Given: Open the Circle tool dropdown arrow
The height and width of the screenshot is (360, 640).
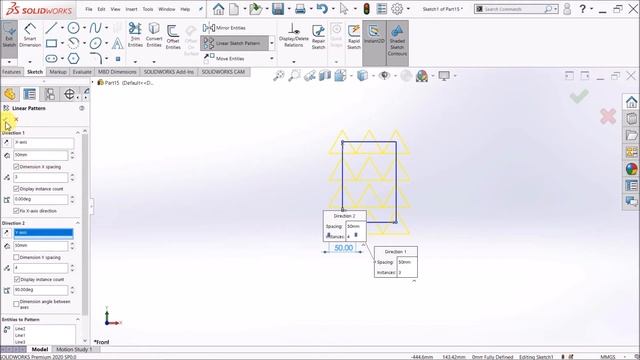Looking at the screenshot, I should (x=84, y=28).
